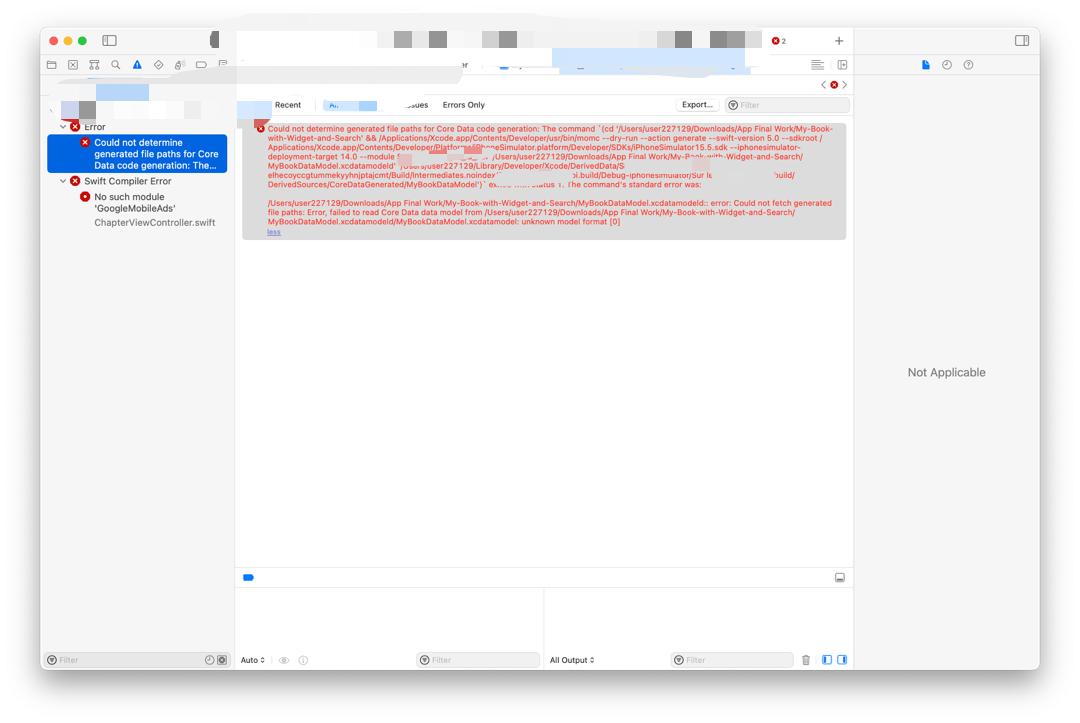Click the info icon in variables view
The height and width of the screenshot is (723, 1080).
point(303,660)
